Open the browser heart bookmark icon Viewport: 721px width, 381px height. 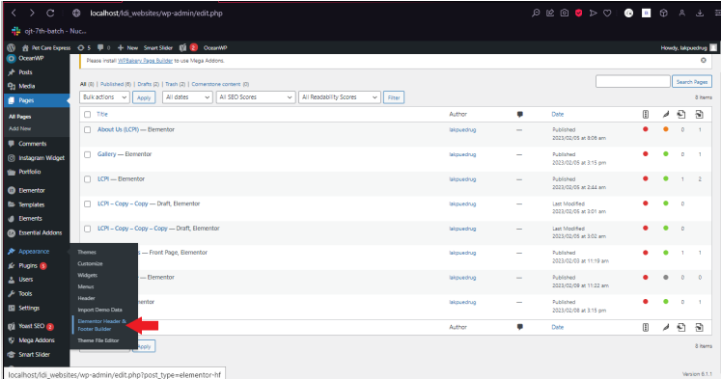click(607, 13)
